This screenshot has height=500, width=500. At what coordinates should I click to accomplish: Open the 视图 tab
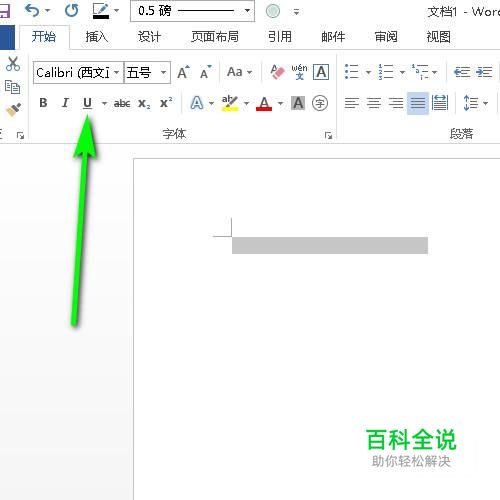(438, 36)
